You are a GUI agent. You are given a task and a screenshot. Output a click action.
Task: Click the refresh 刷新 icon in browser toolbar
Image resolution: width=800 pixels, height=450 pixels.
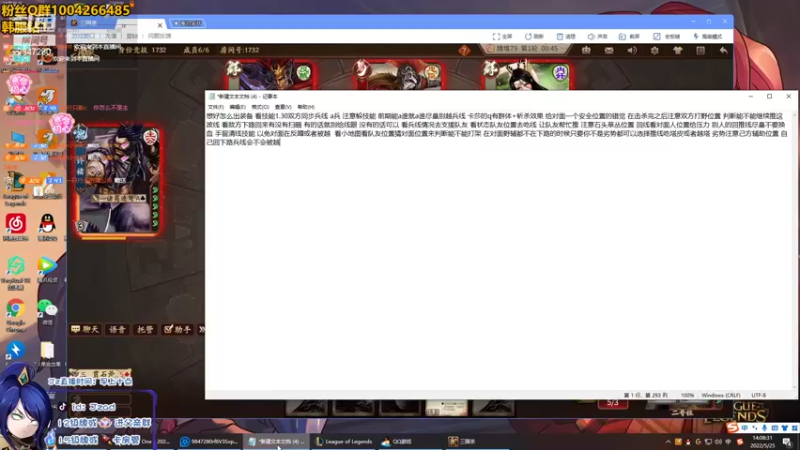pyautogui.click(x=534, y=36)
